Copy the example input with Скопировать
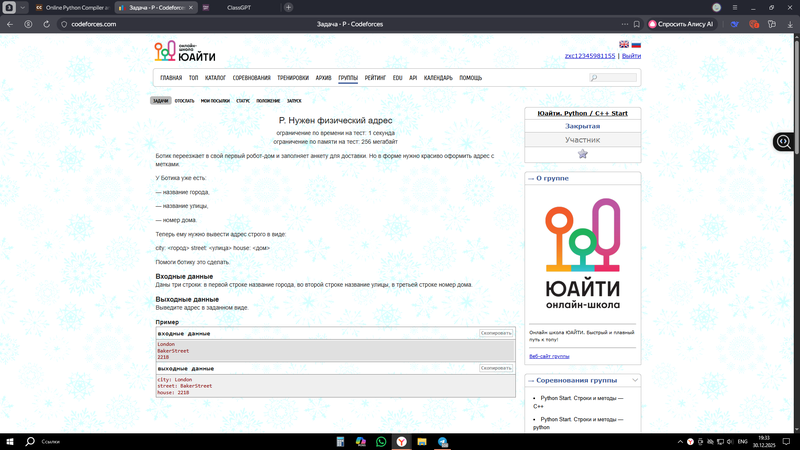Viewport: 800px width, 450px height. (496, 333)
